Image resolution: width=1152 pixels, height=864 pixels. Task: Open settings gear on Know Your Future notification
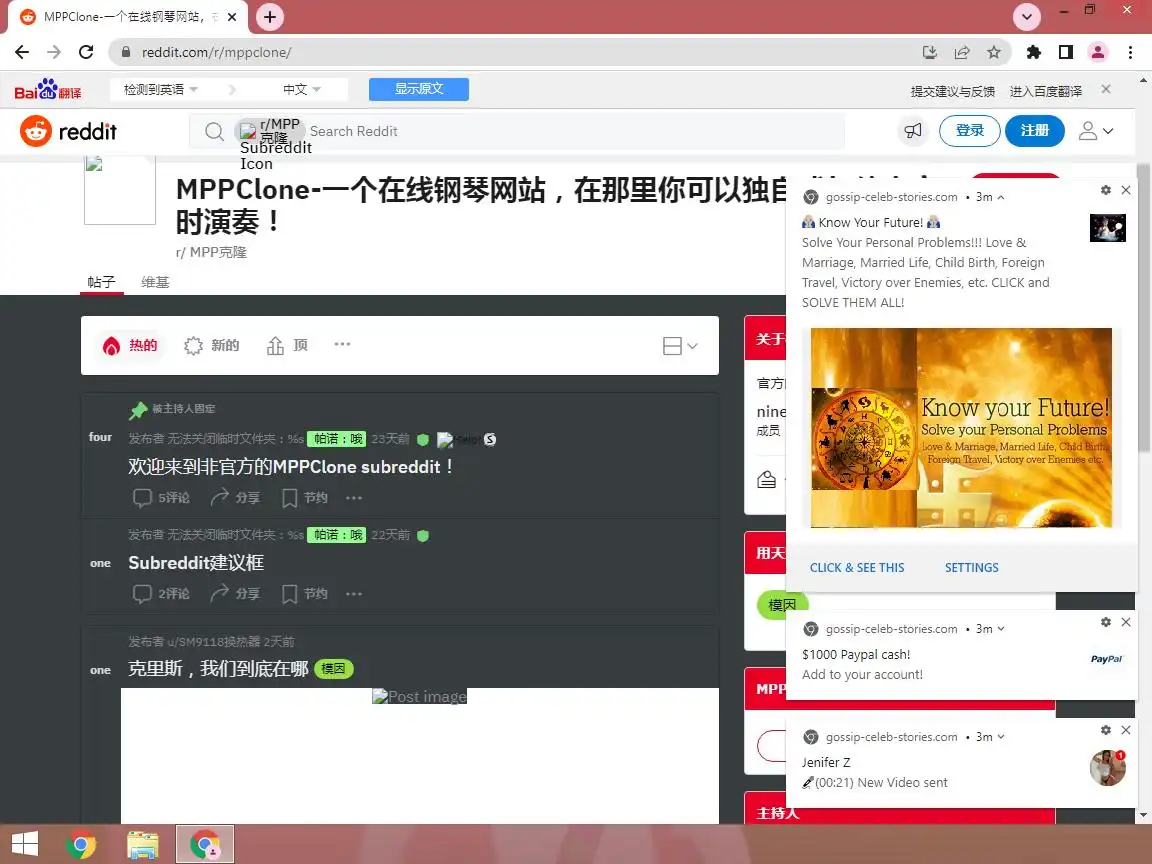tap(1106, 190)
